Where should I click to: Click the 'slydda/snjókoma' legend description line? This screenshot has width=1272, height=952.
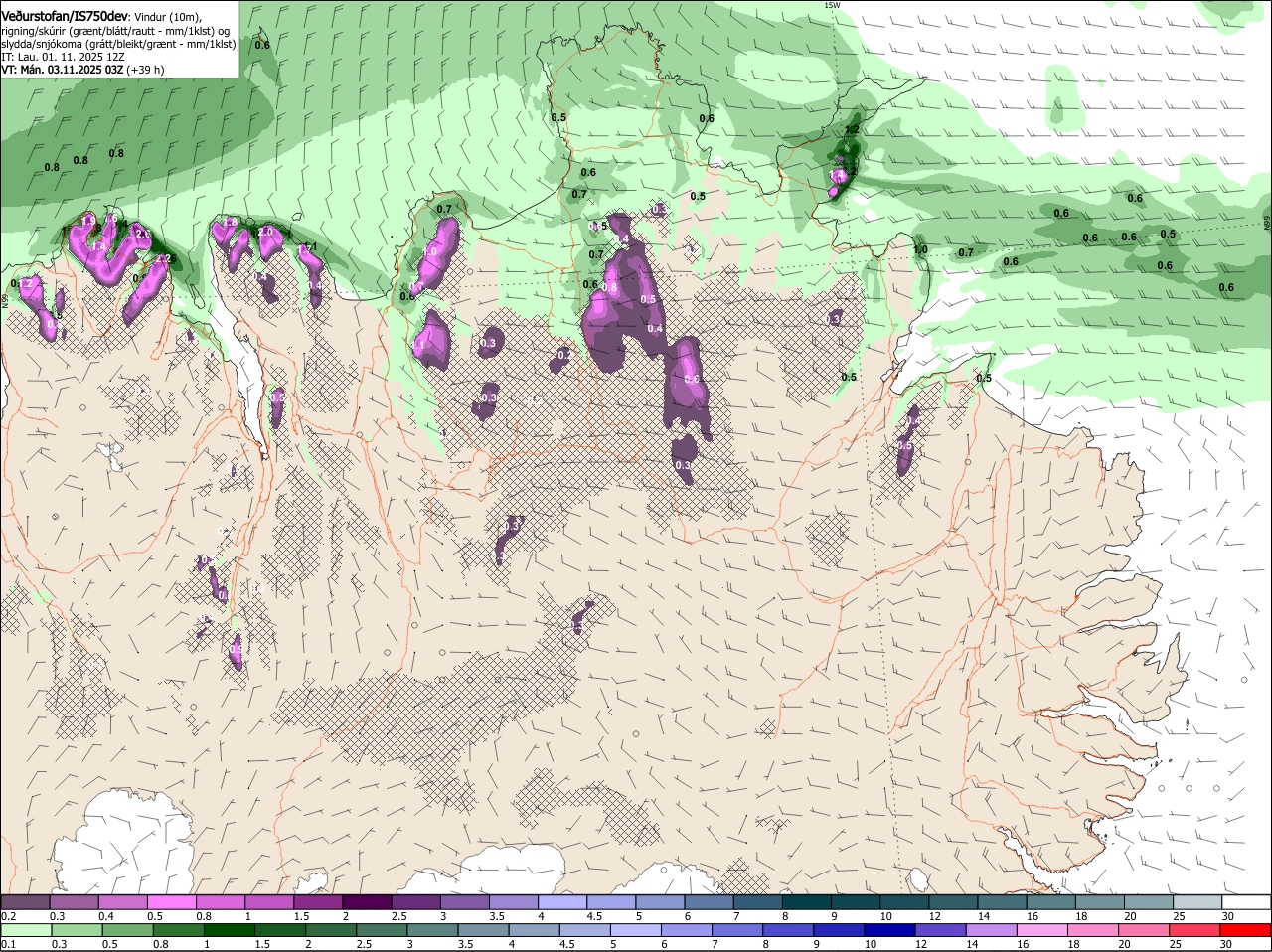tap(118, 44)
